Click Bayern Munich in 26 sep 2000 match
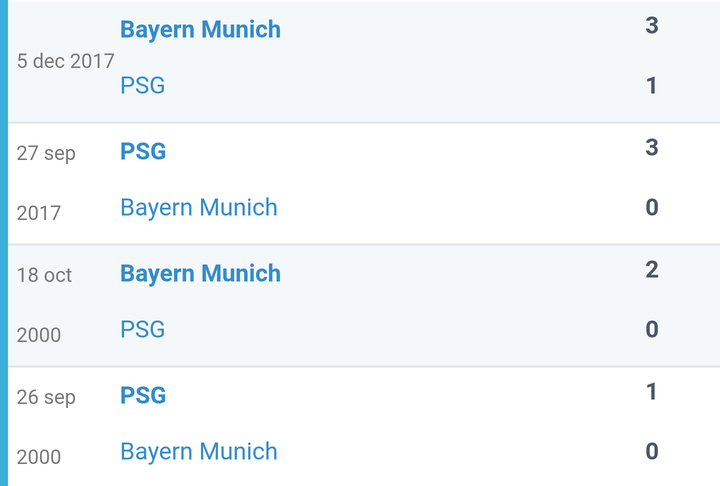This screenshot has height=486, width=720. (x=199, y=452)
